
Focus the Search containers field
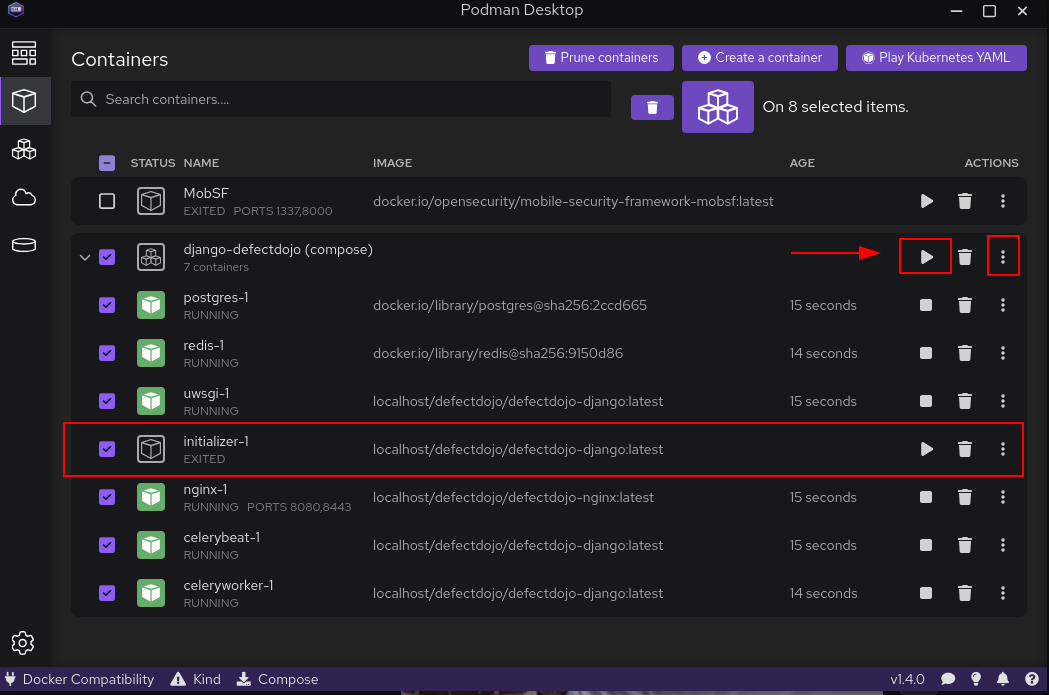pyautogui.click(x=341, y=100)
